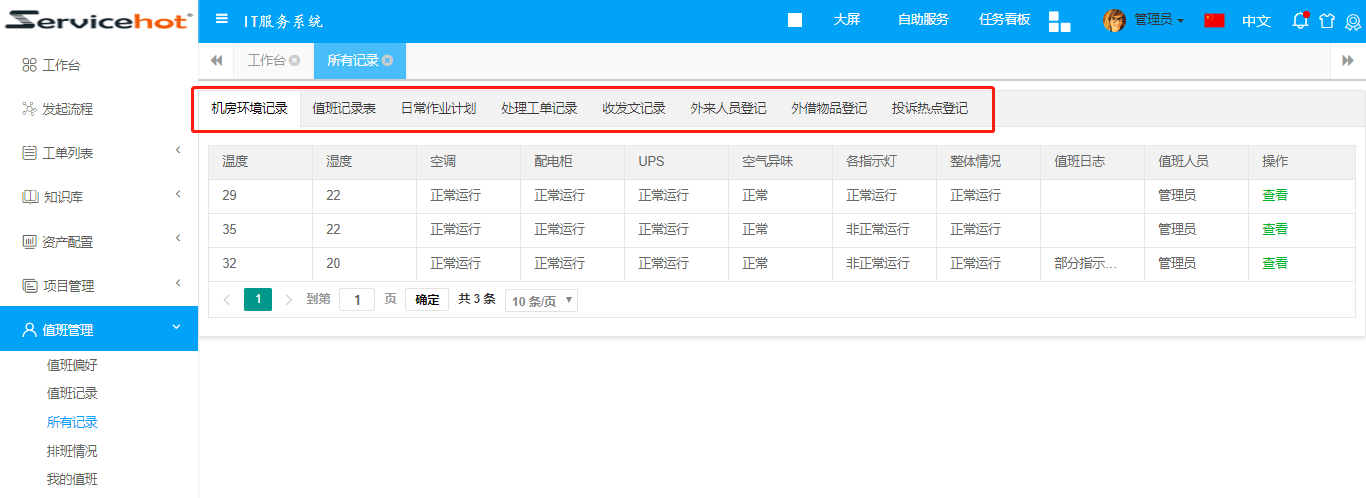Screen dimensions: 1366x498
Task: Click the T-shirt theme icon
Action: click(x=1327, y=20)
